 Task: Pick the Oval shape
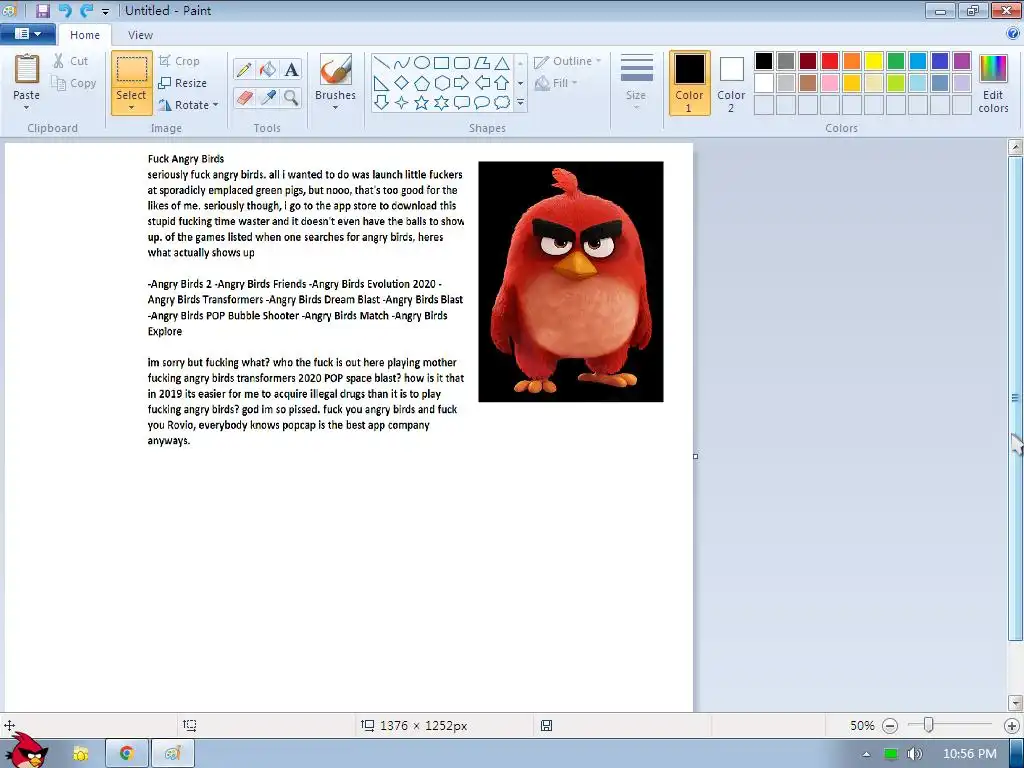[422, 63]
